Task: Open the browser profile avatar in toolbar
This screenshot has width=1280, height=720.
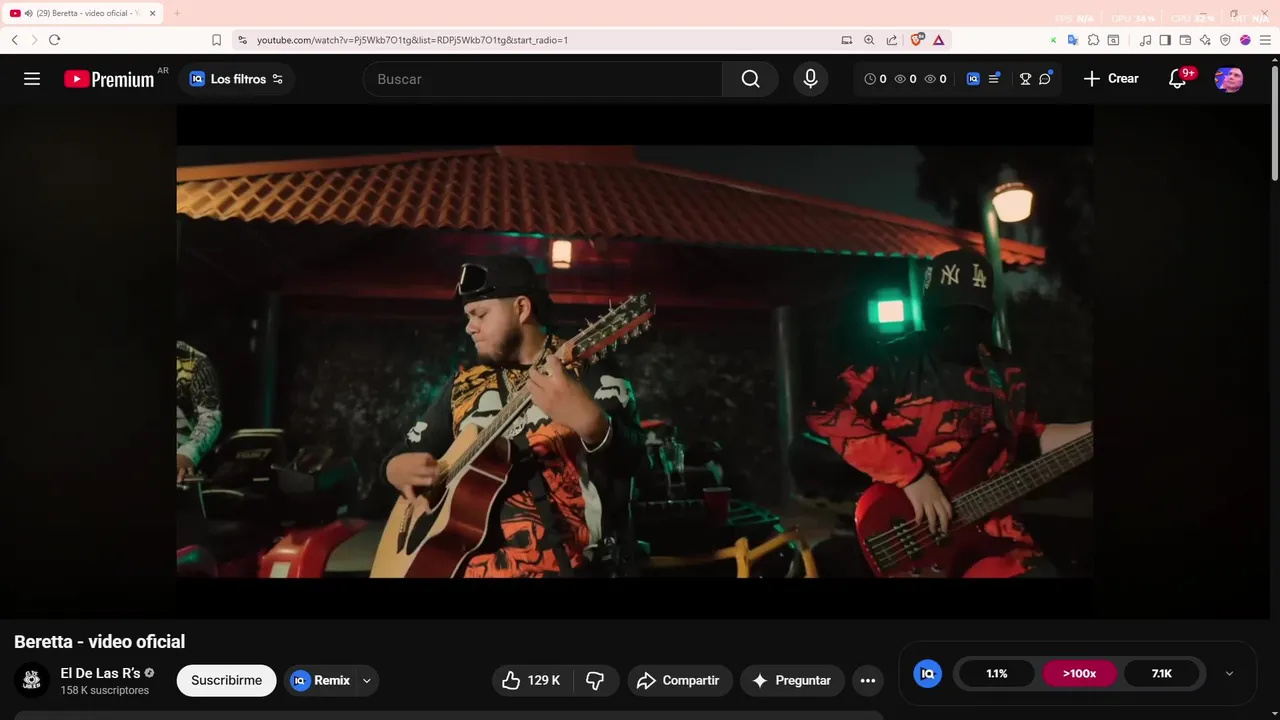Action: click(1245, 40)
